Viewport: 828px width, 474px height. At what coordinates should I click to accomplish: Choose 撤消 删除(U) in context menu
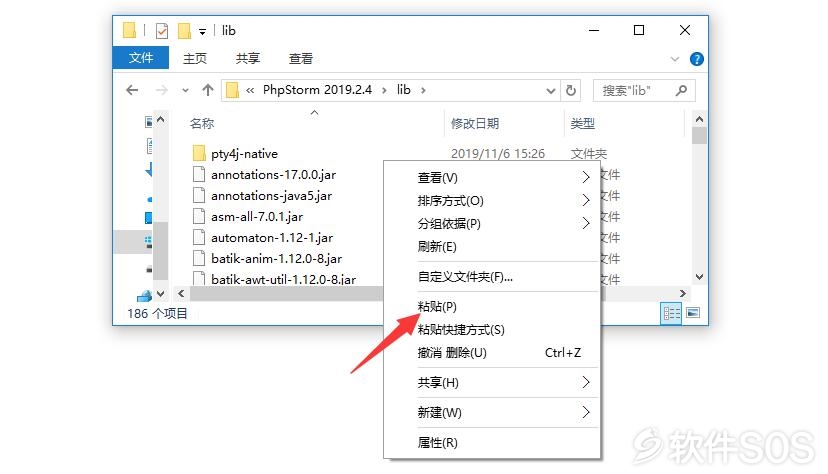[x=492, y=353]
